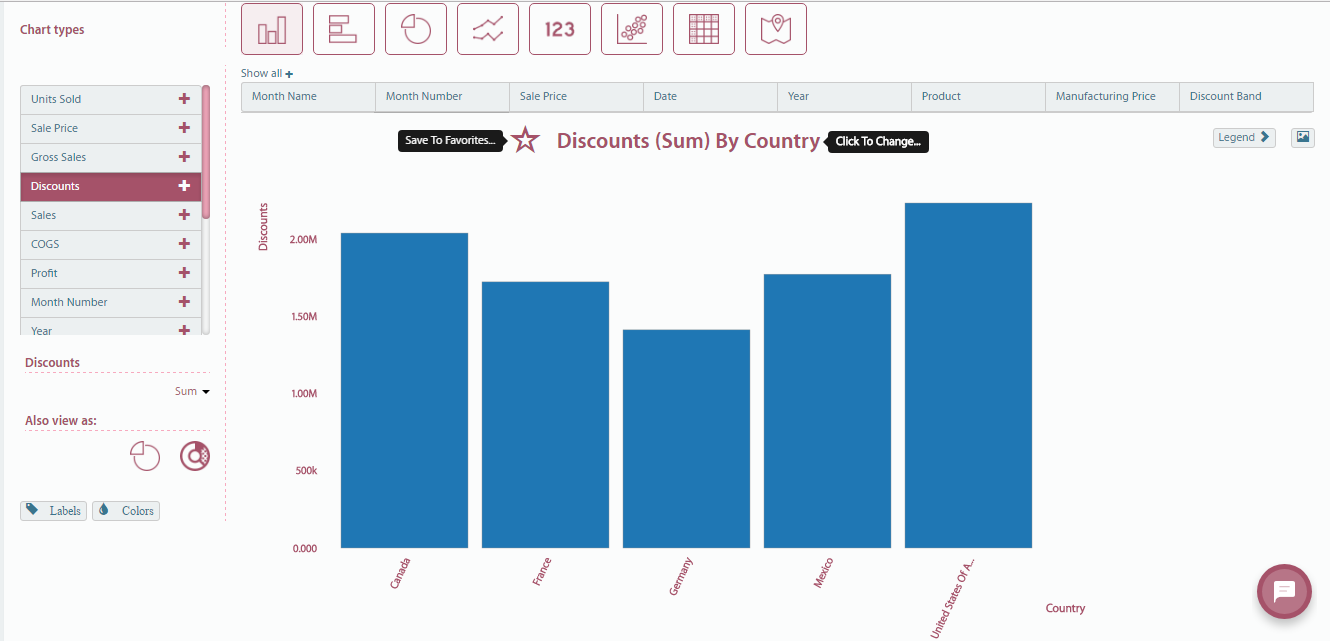1330x641 pixels.
Task: Select the highlighted Discounts measure row
Action: click(111, 186)
